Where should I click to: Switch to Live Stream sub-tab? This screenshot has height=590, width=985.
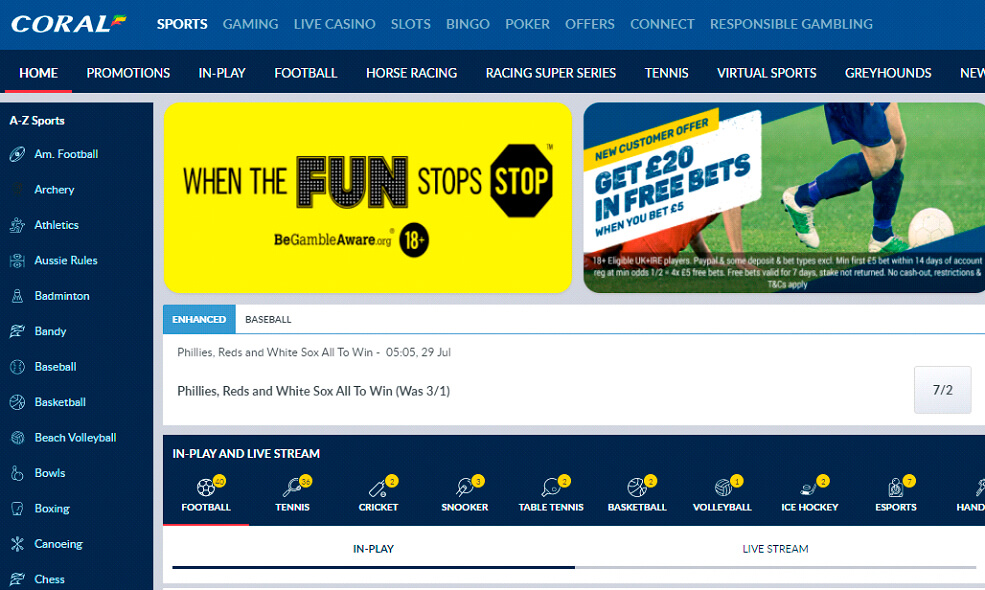[775, 550]
